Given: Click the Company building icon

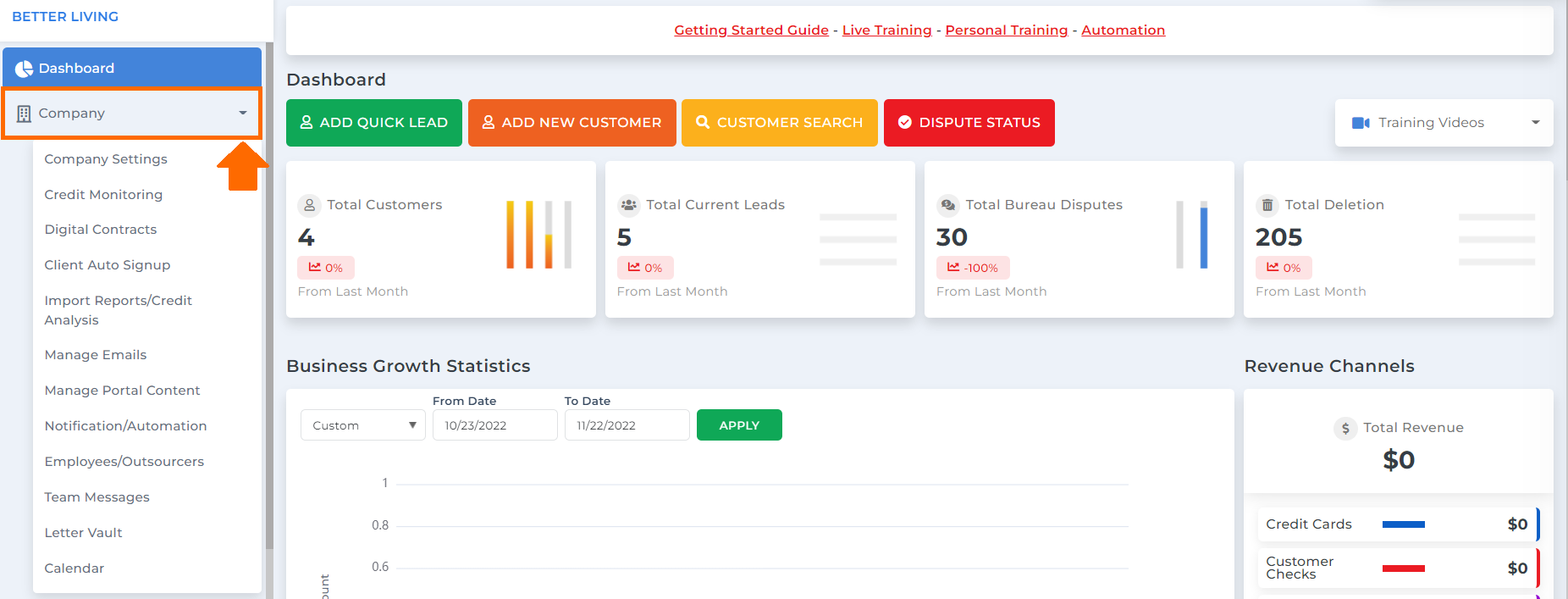Looking at the screenshot, I should click(24, 114).
